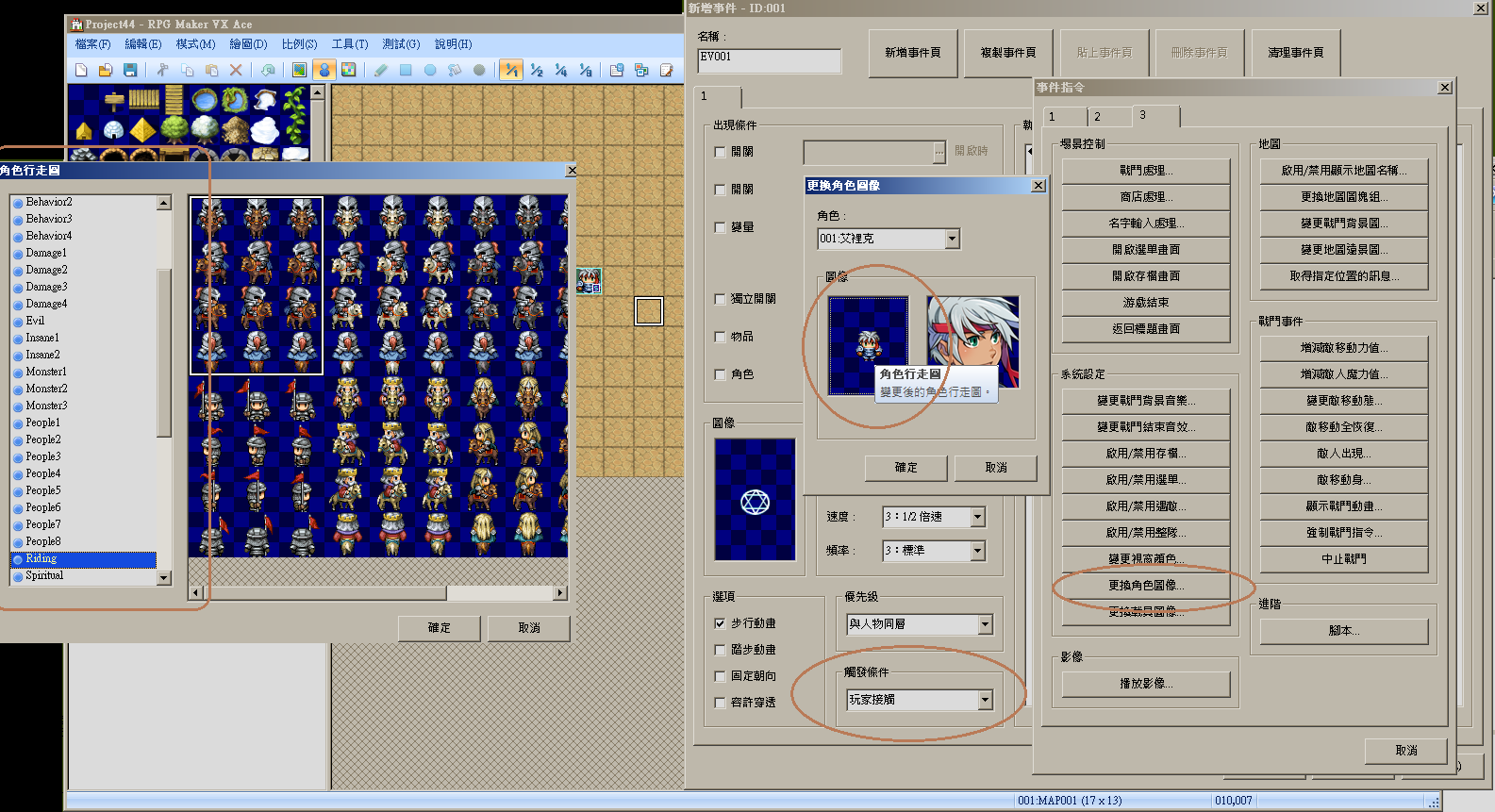Click the face portrait thumbnail in 更換角色圖像
This screenshot has width=1495, height=812.
(972, 342)
